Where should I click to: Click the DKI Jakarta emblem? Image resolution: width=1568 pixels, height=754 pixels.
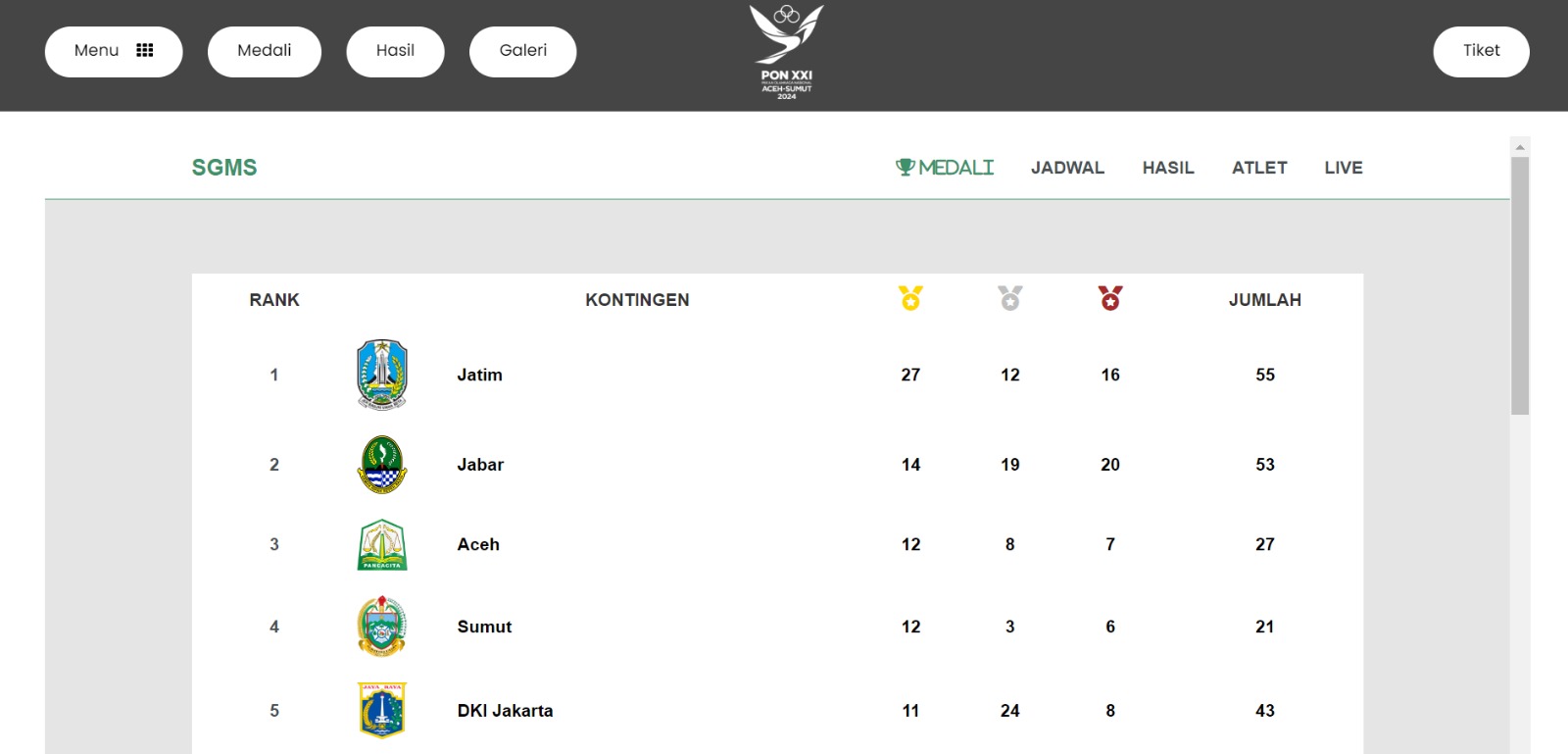tap(382, 710)
